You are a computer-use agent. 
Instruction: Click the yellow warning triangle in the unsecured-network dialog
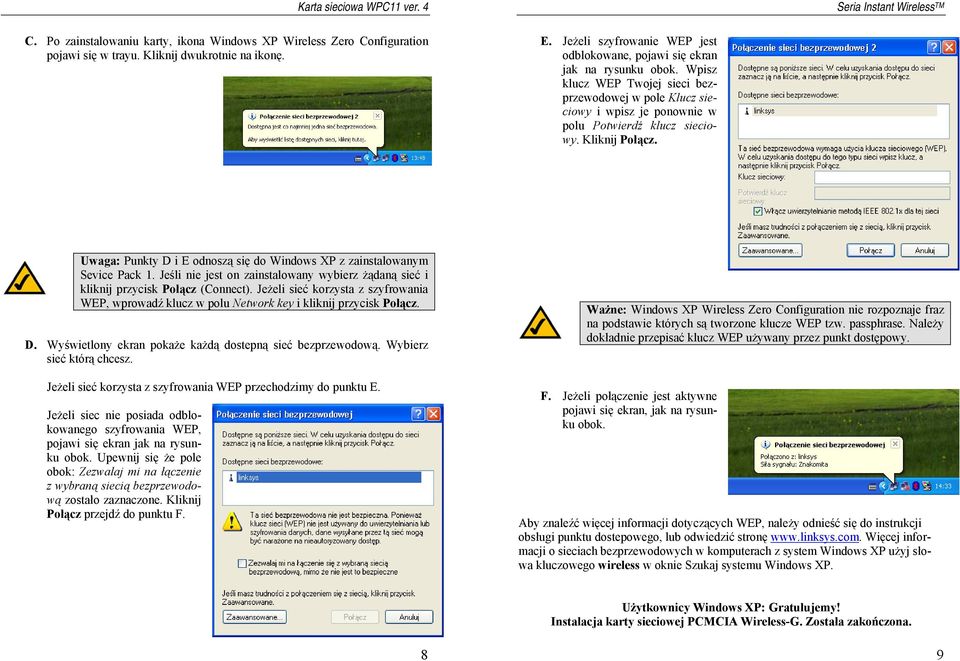tap(232, 521)
